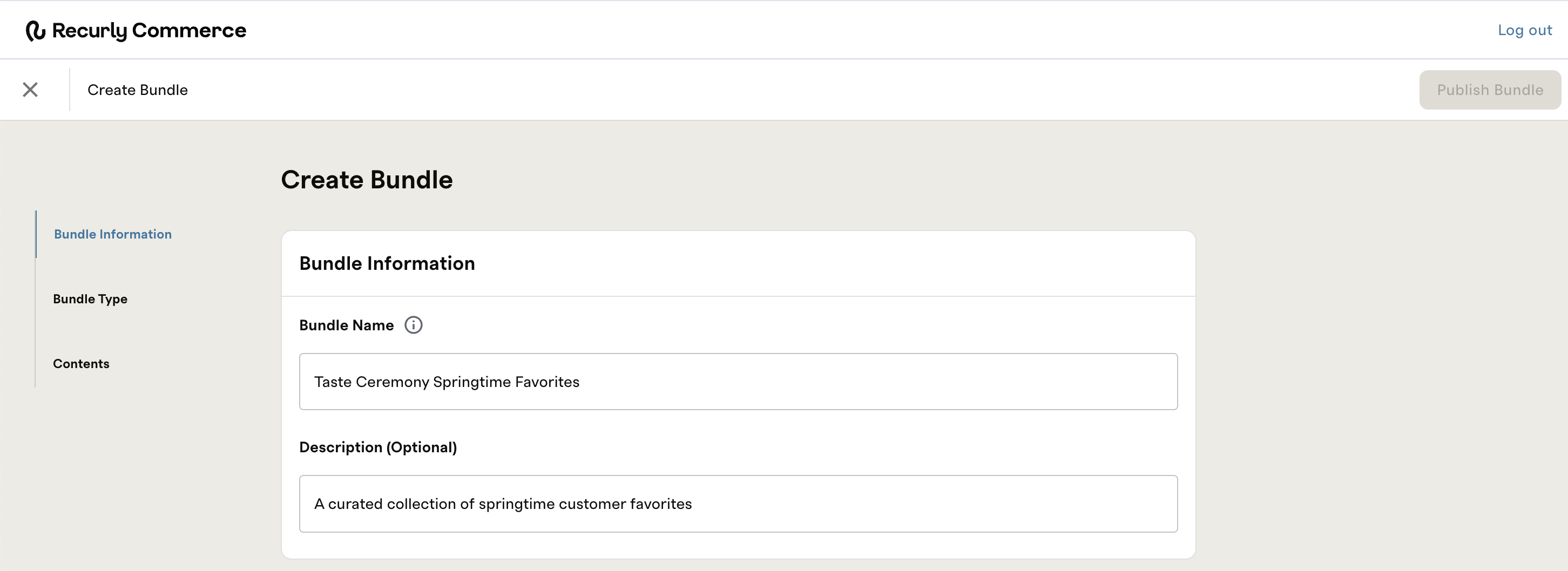Click the Create Bundle title beside X

pos(138,90)
